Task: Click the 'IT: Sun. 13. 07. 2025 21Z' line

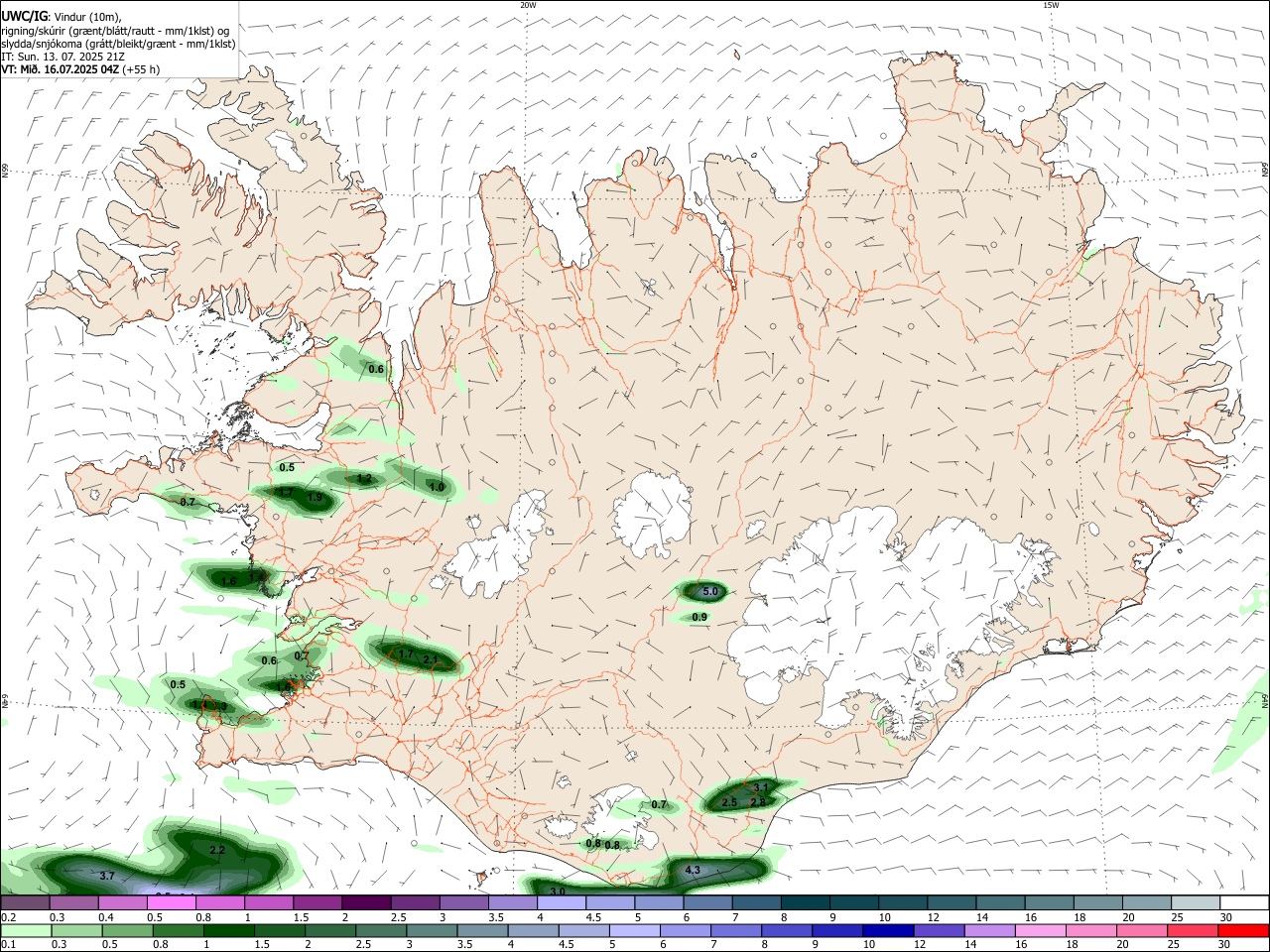Action: [63, 57]
